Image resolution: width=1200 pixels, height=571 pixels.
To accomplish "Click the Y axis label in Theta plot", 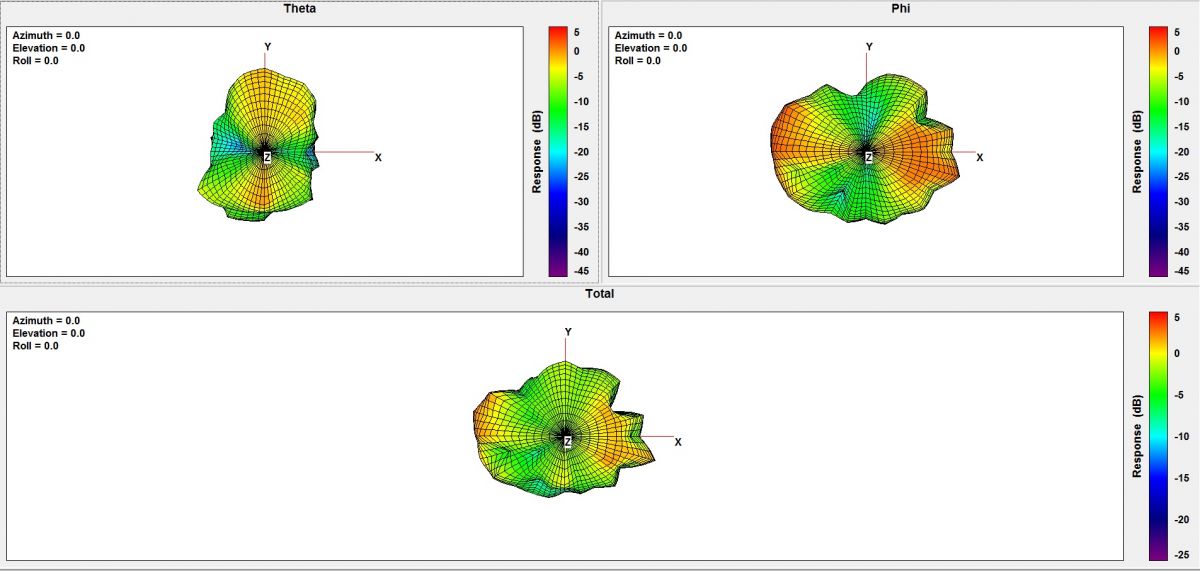I will 268,47.
